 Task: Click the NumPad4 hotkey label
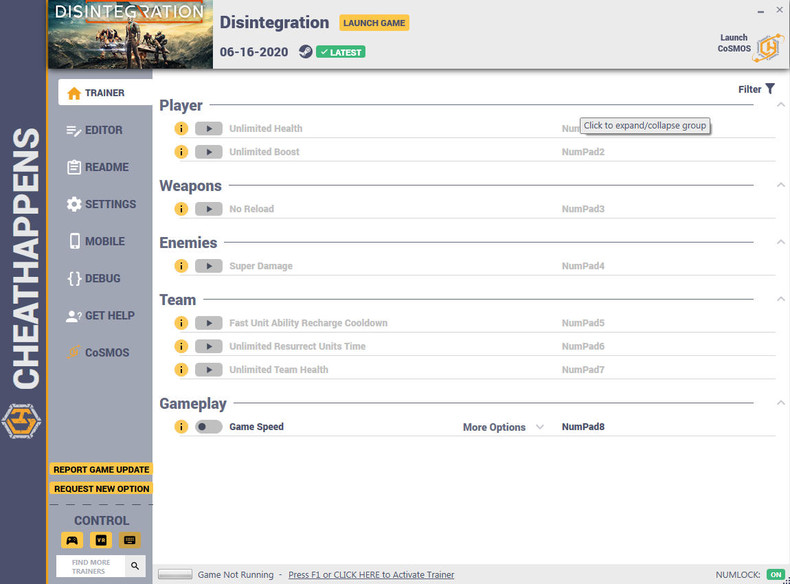583,266
